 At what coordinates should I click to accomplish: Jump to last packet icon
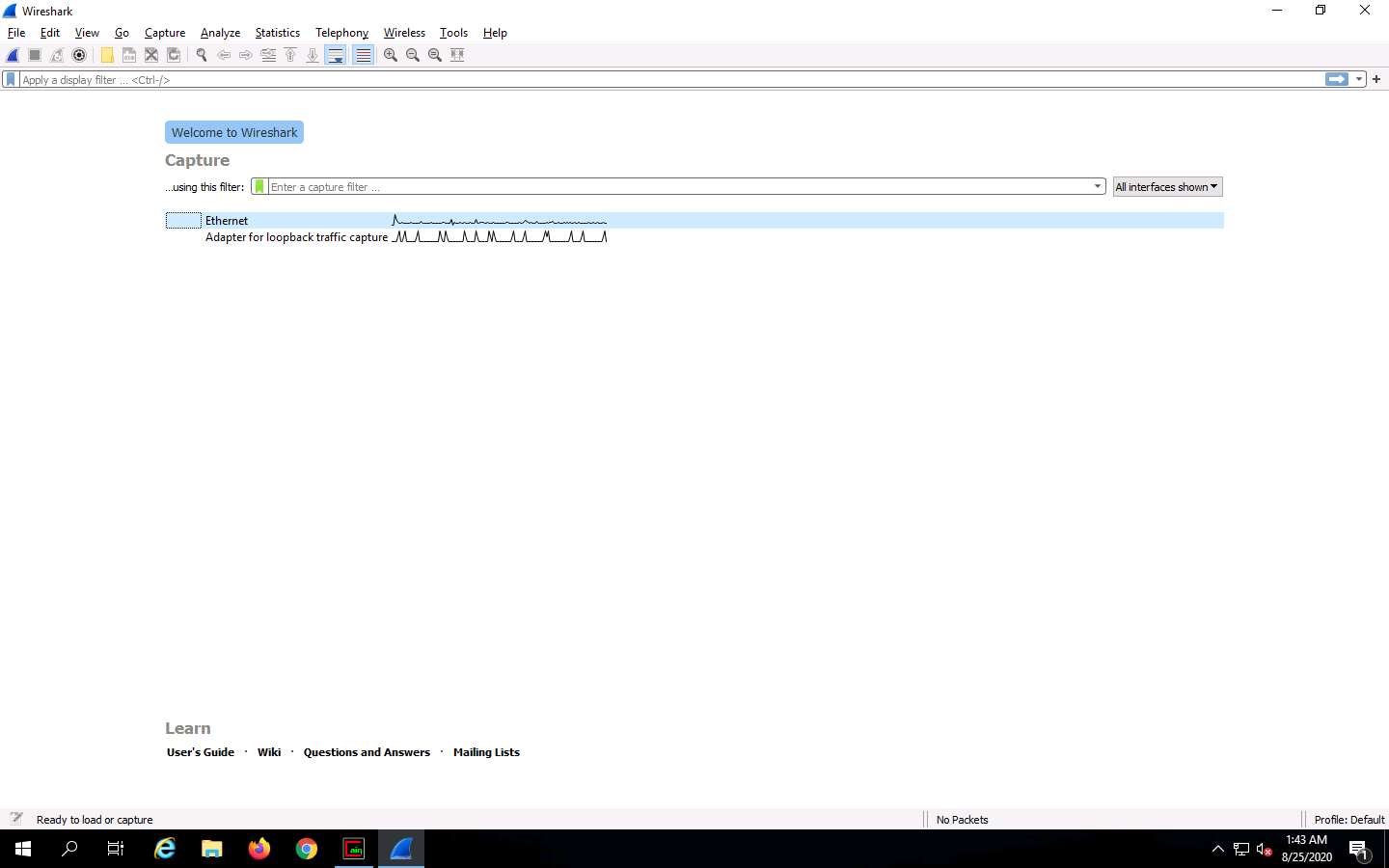click(x=313, y=55)
